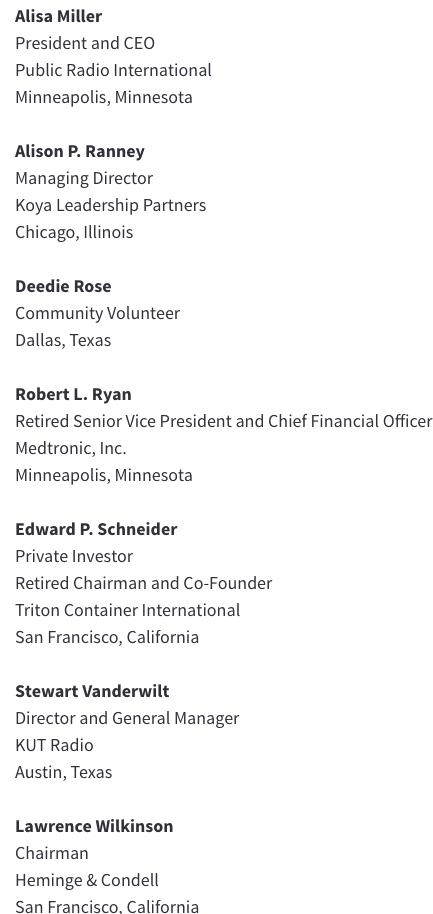Click the Lawrence Wilkinson heading
Viewport: 433px width, 914px height.
(x=94, y=827)
